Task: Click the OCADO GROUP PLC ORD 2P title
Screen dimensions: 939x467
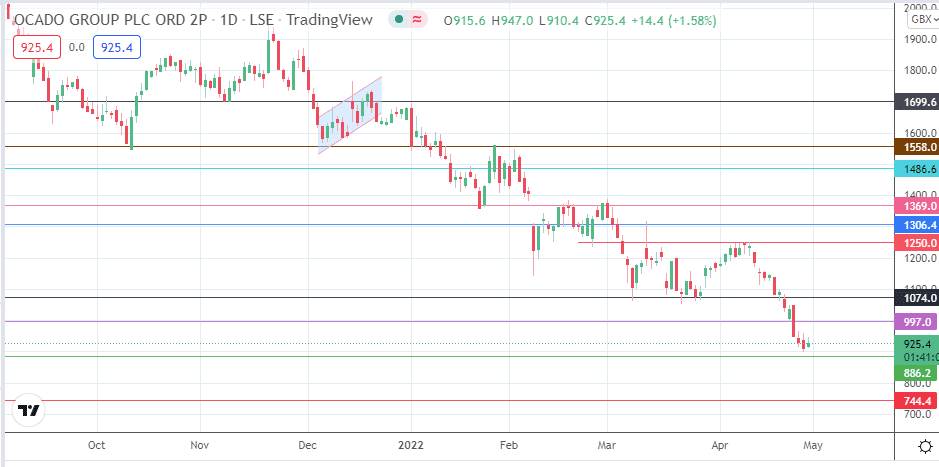Action: [111, 20]
